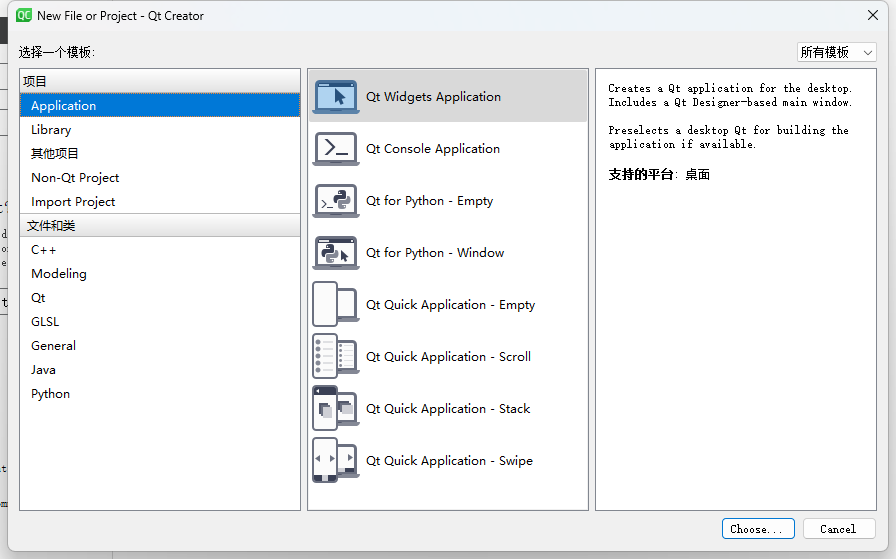Pick Qt Quick Application - Stack label
This screenshot has height=559, width=896.
[x=448, y=409]
